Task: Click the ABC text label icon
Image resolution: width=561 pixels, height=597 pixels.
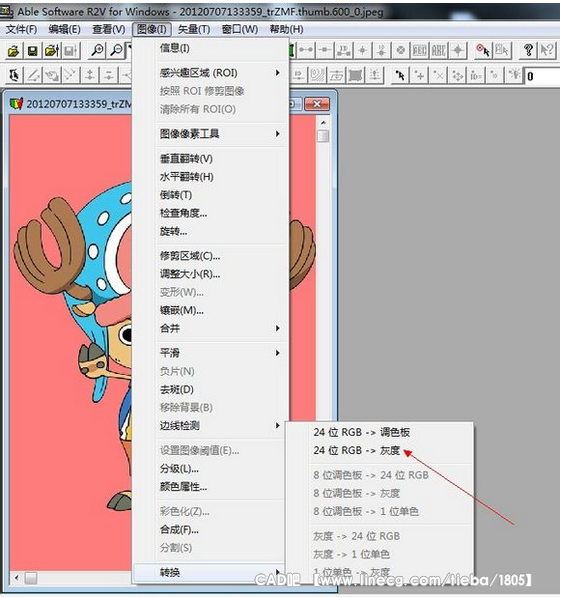Action: (x=438, y=50)
